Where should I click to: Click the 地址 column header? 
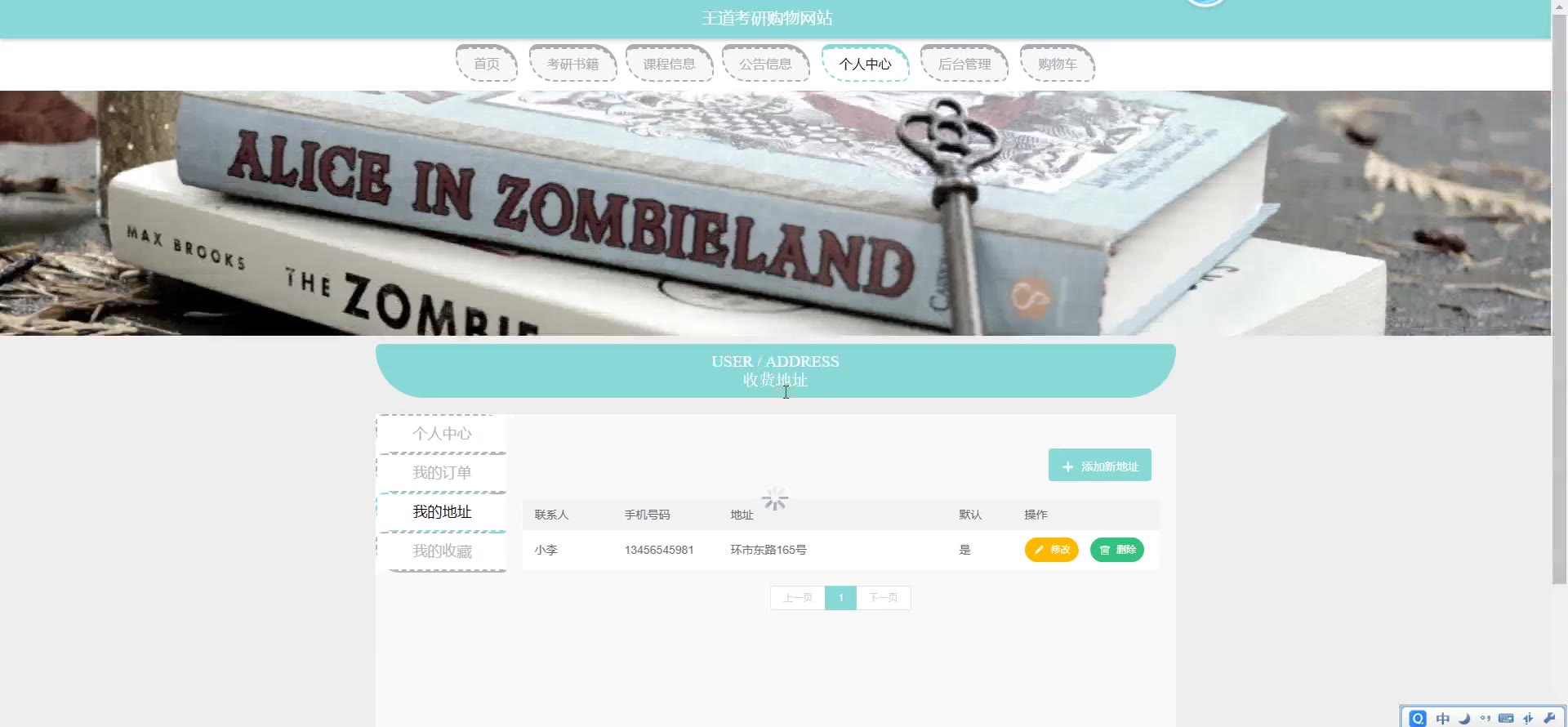[x=742, y=515]
